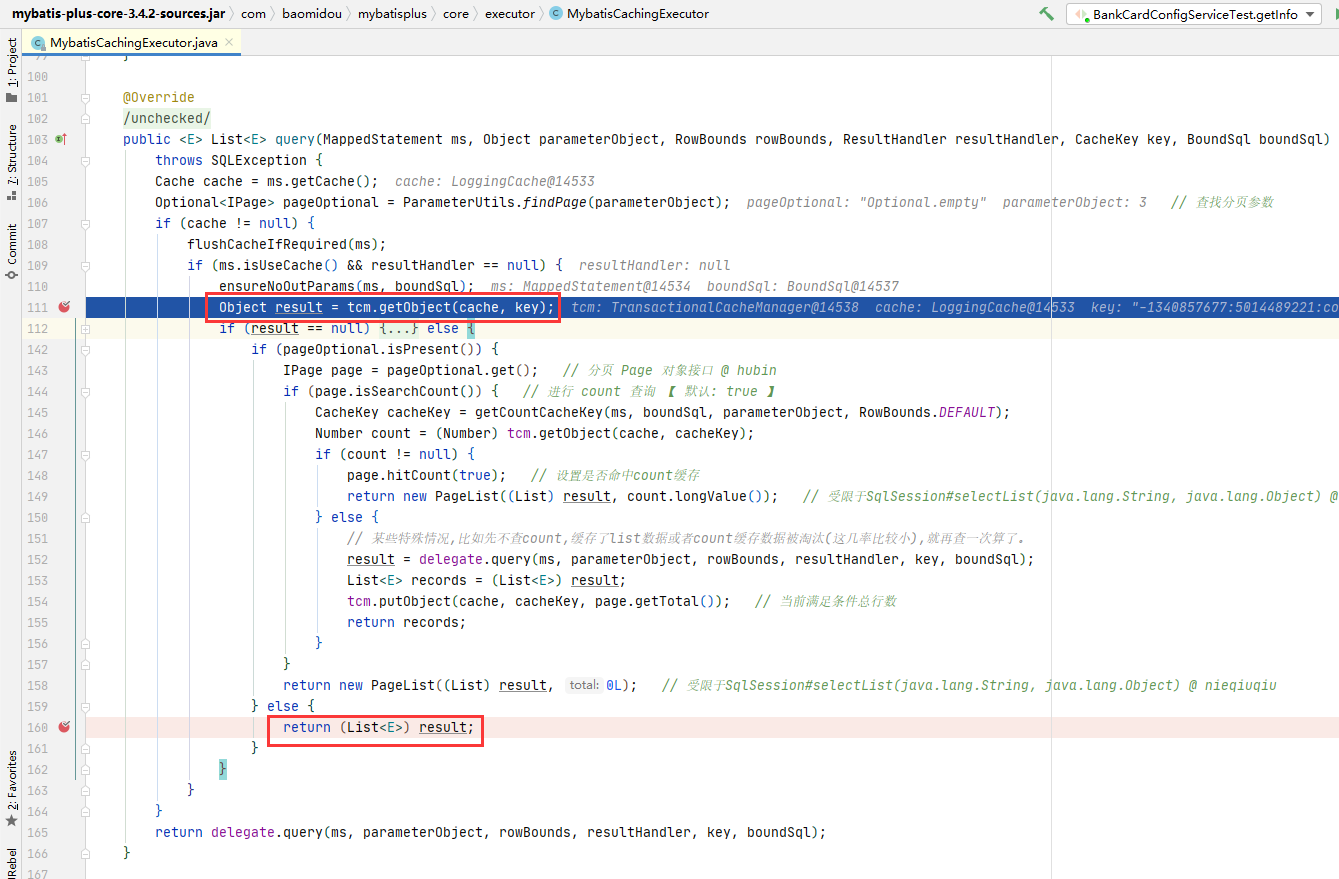Open the Rebel tool window
Screen dimensions: 1339x879
click(x=10, y=862)
